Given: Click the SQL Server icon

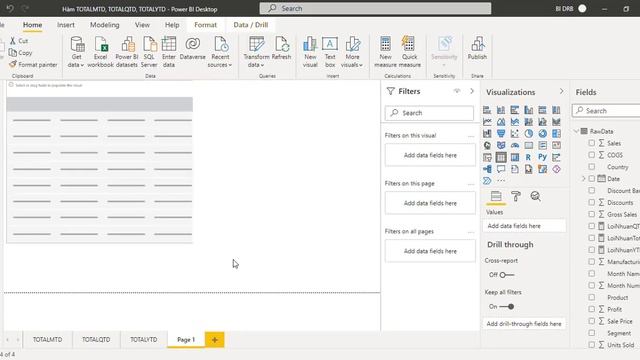Looking at the screenshot, I should (x=149, y=52).
